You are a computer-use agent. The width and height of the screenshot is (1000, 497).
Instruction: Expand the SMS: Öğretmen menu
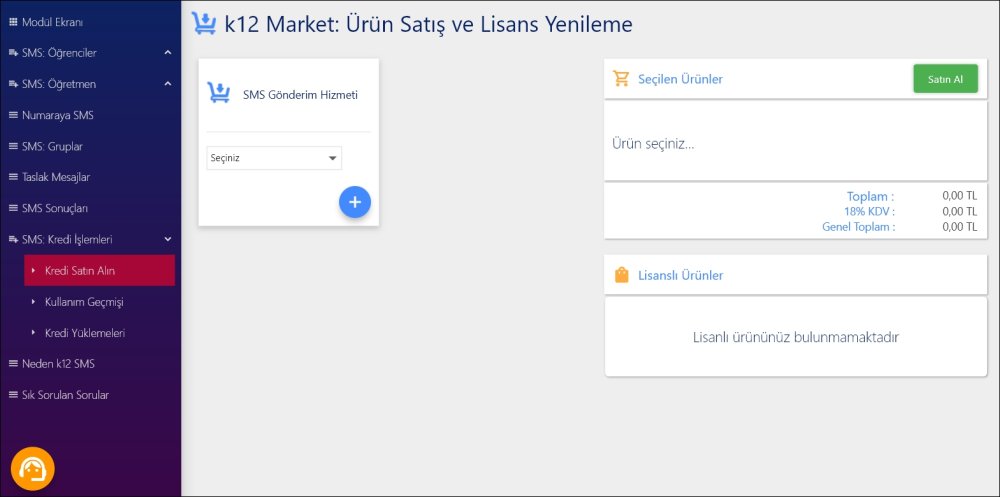[x=168, y=84]
